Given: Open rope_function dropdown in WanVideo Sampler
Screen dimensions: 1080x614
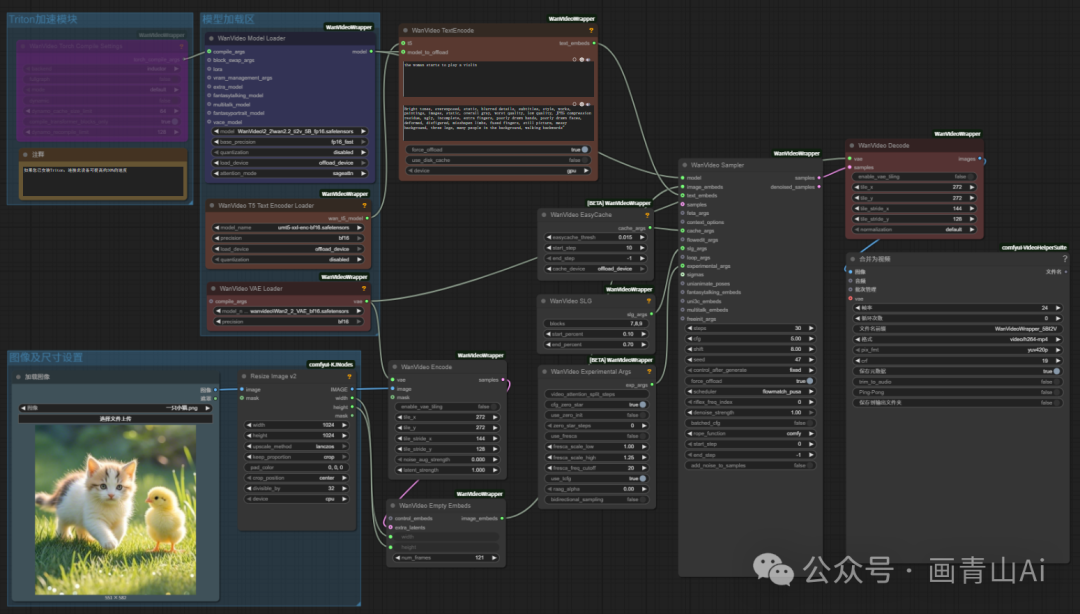Looking at the screenshot, I should tap(751, 433).
